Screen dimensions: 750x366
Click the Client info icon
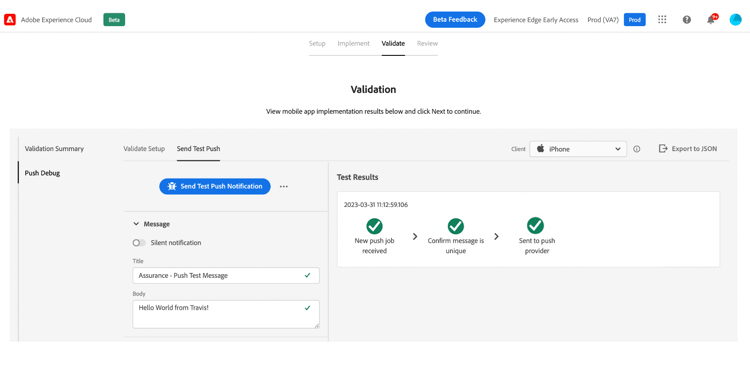[637, 149]
